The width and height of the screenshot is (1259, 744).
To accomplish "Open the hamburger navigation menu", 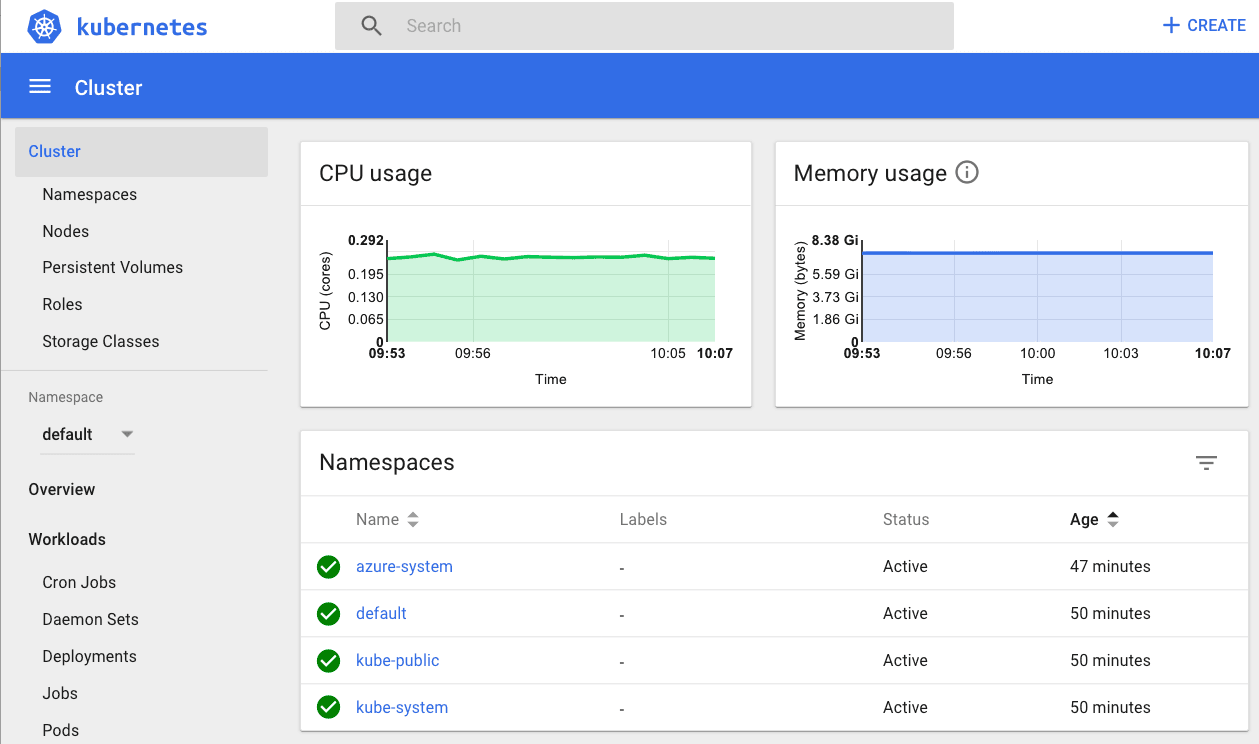I will (40, 87).
